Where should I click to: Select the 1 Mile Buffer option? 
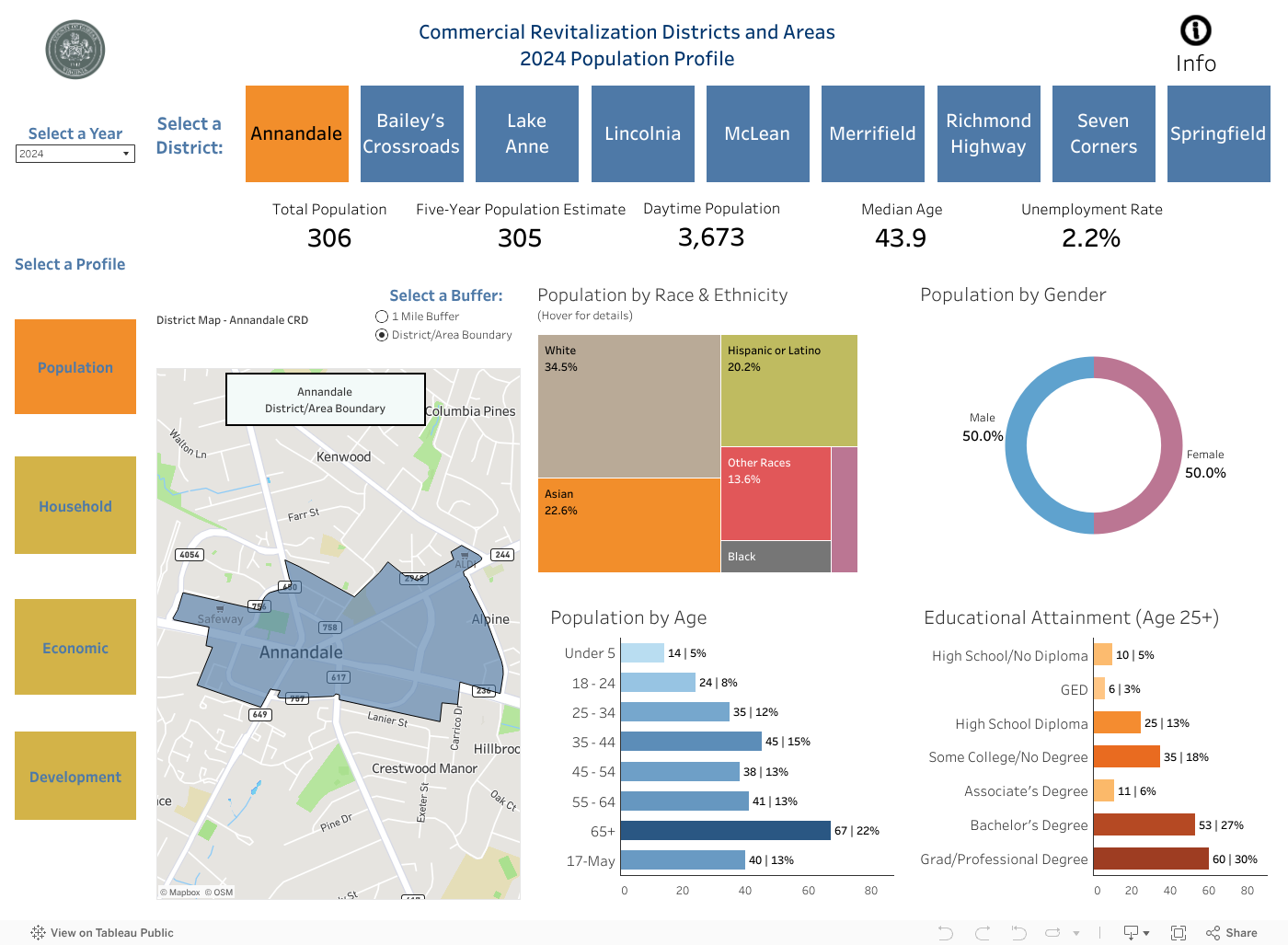click(x=382, y=316)
